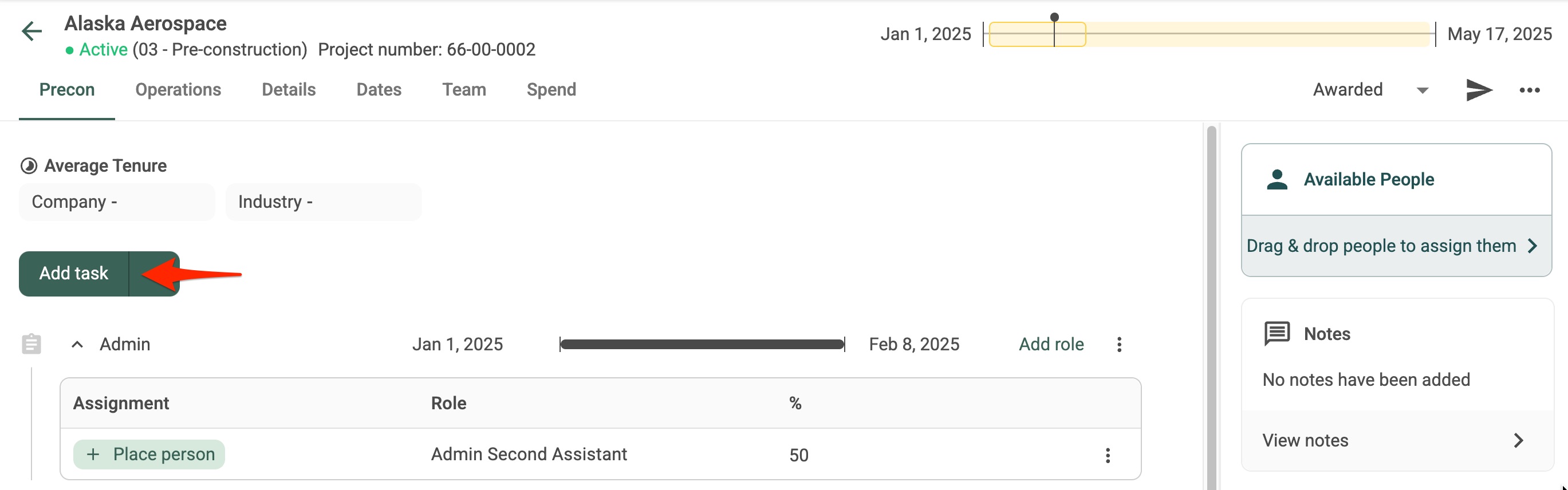Image resolution: width=1568 pixels, height=490 pixels.
Task: Open the Admin task kebab menu
Action: pos(1119,345)
